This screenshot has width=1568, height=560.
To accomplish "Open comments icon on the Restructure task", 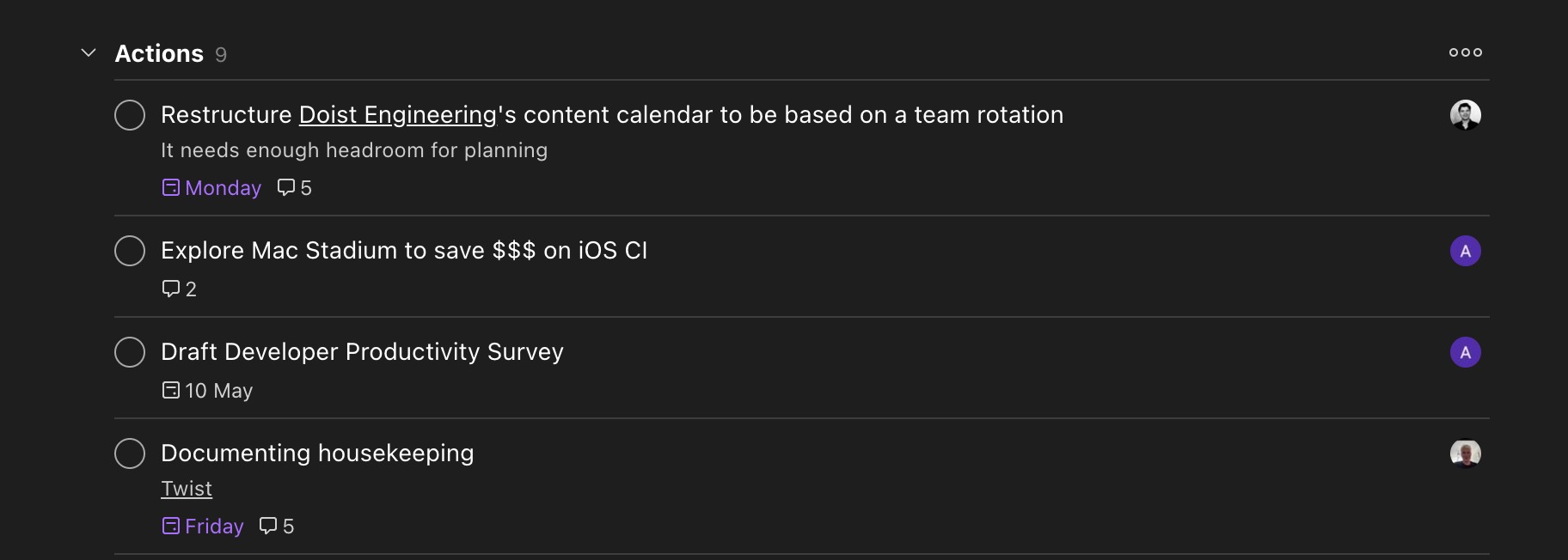I will (286, 187).
